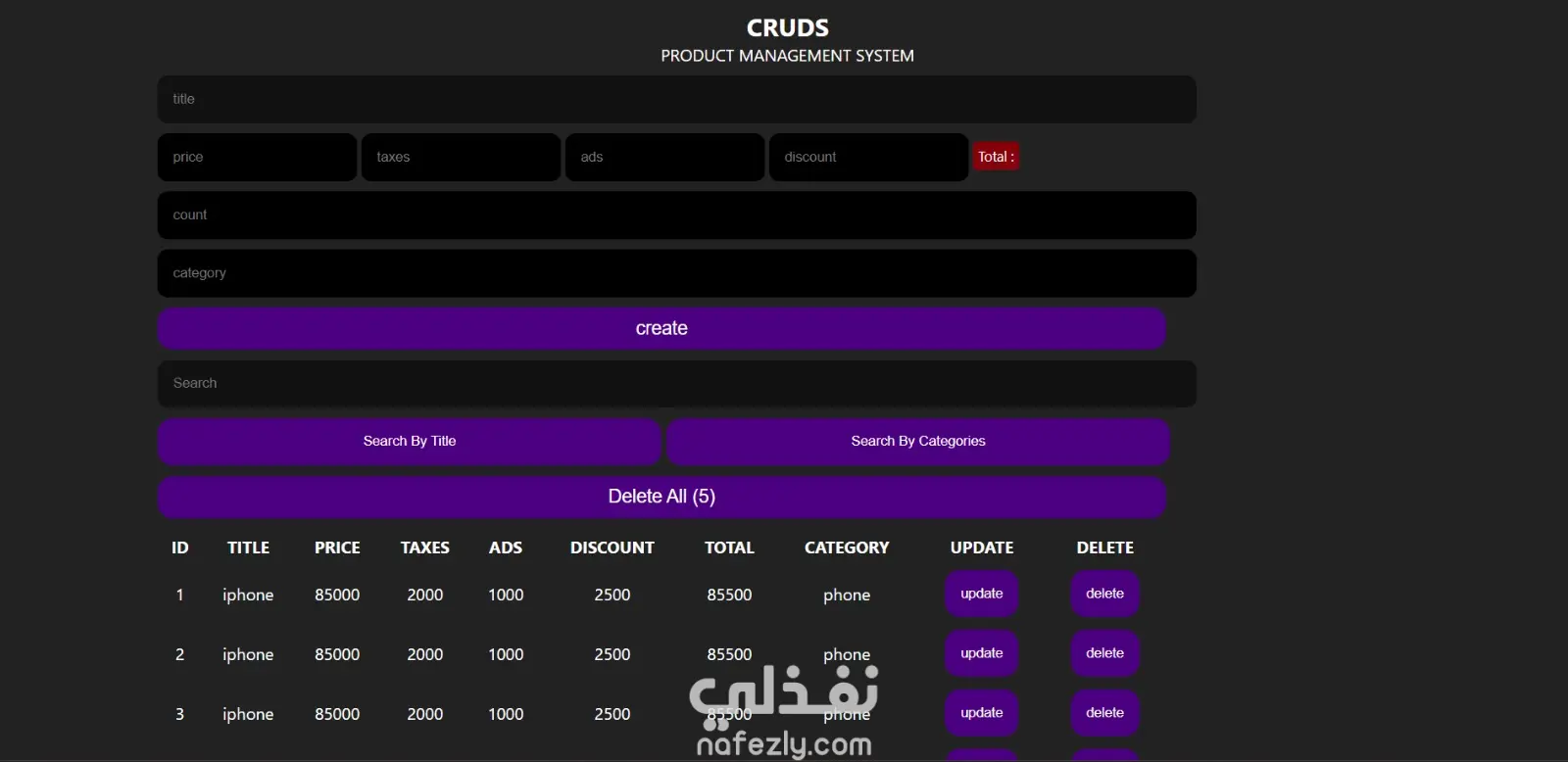The width and height of the screenshot is (1568, 762).
Task: Click the TOTAL column header
Action: pos(729,548)
